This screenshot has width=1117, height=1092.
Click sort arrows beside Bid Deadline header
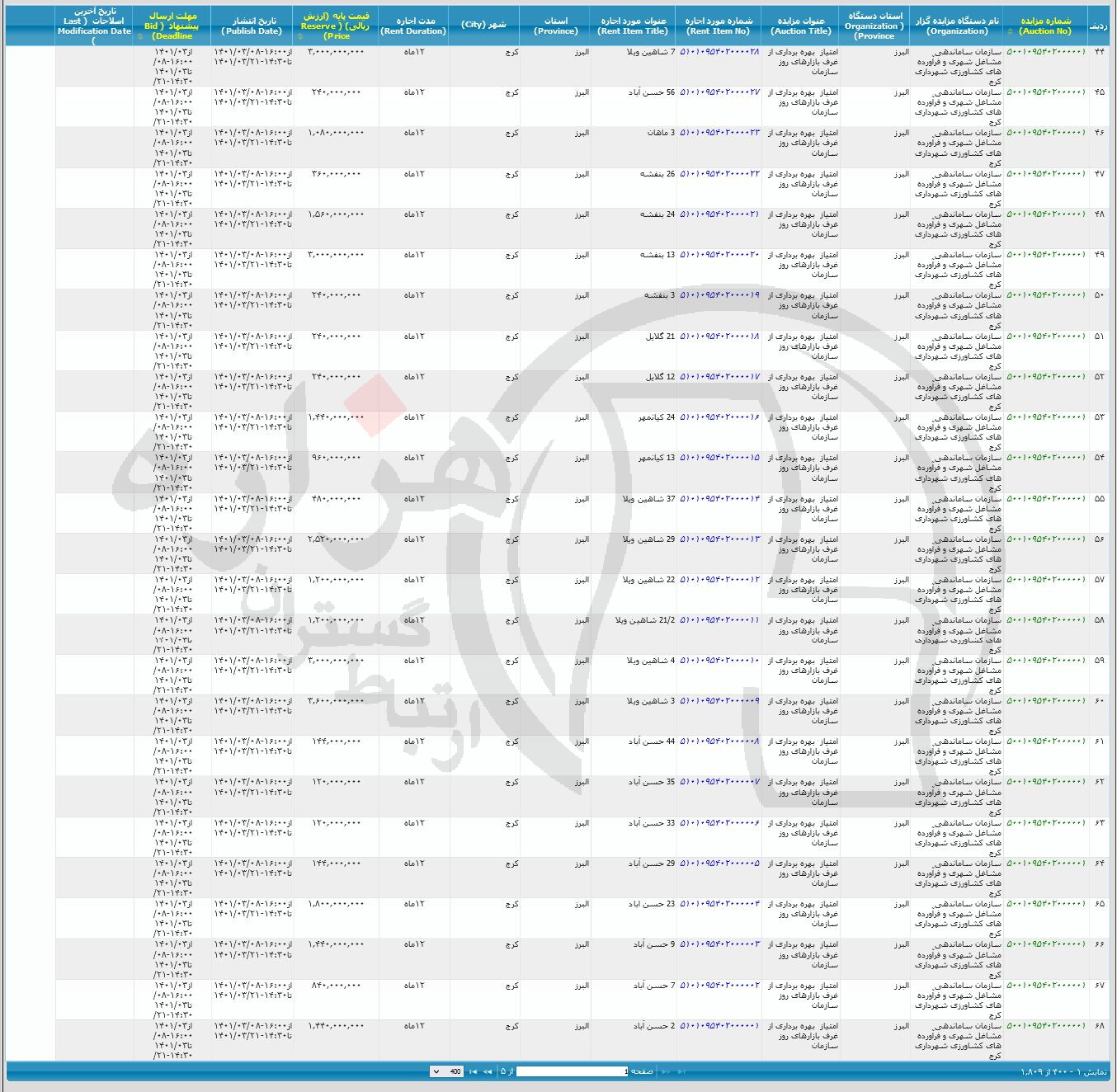click(x=142, y=36)
